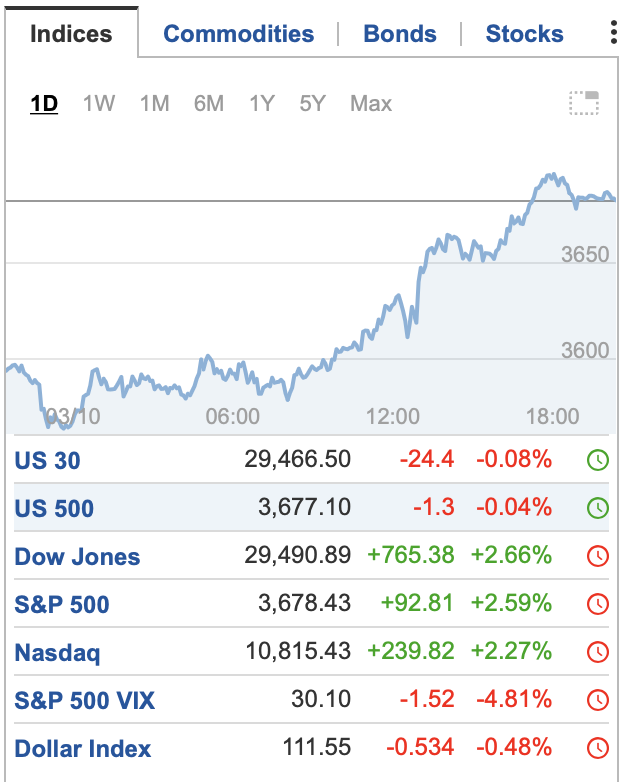Open the Stocks tab

click(x=524, y=34)
